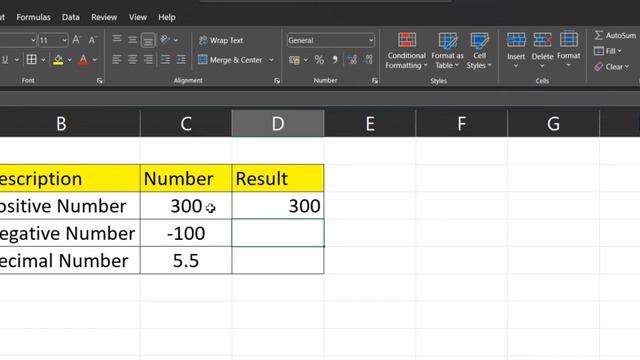Image resolution: width=640 pixels, height=360 pixels.
Task: Click Decrease Font Size icon
Action: [92, 40]
